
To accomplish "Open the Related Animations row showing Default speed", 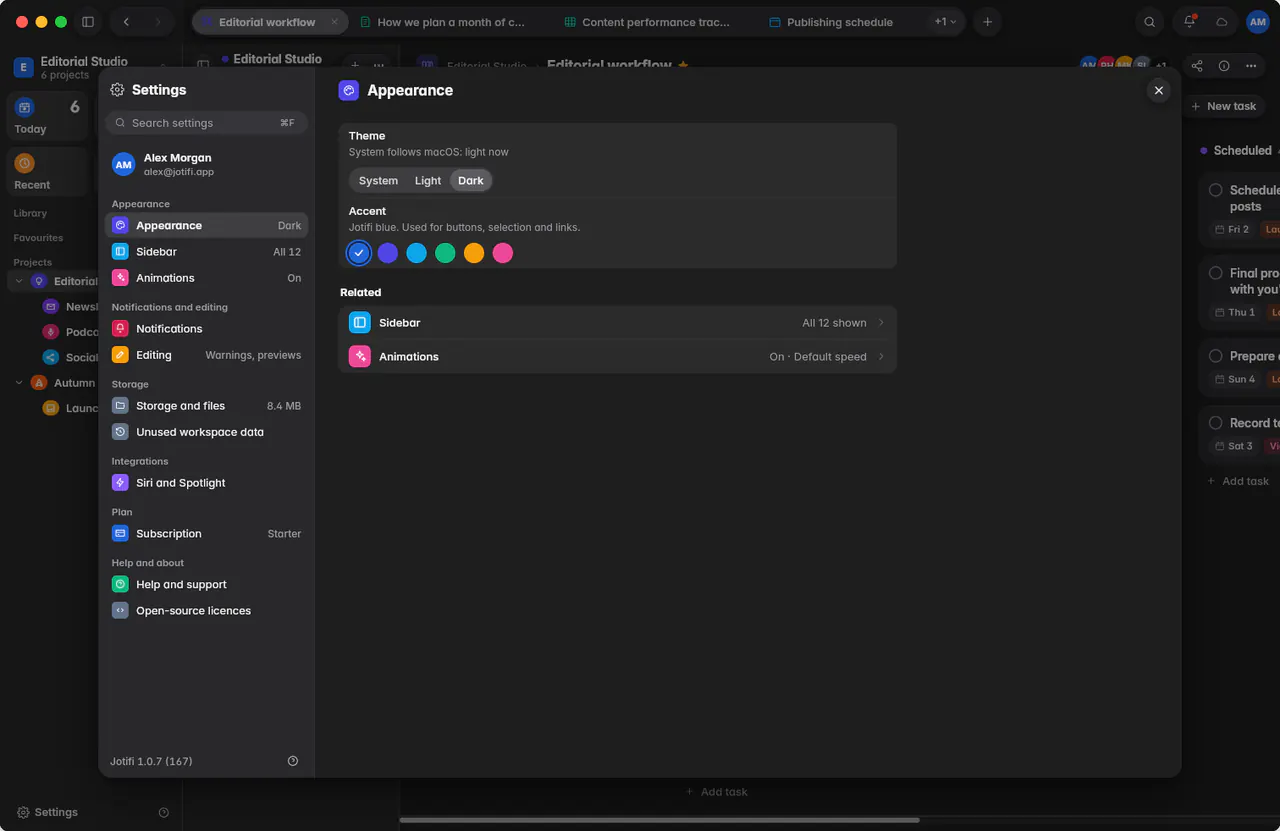I will [x=617, y=357].
